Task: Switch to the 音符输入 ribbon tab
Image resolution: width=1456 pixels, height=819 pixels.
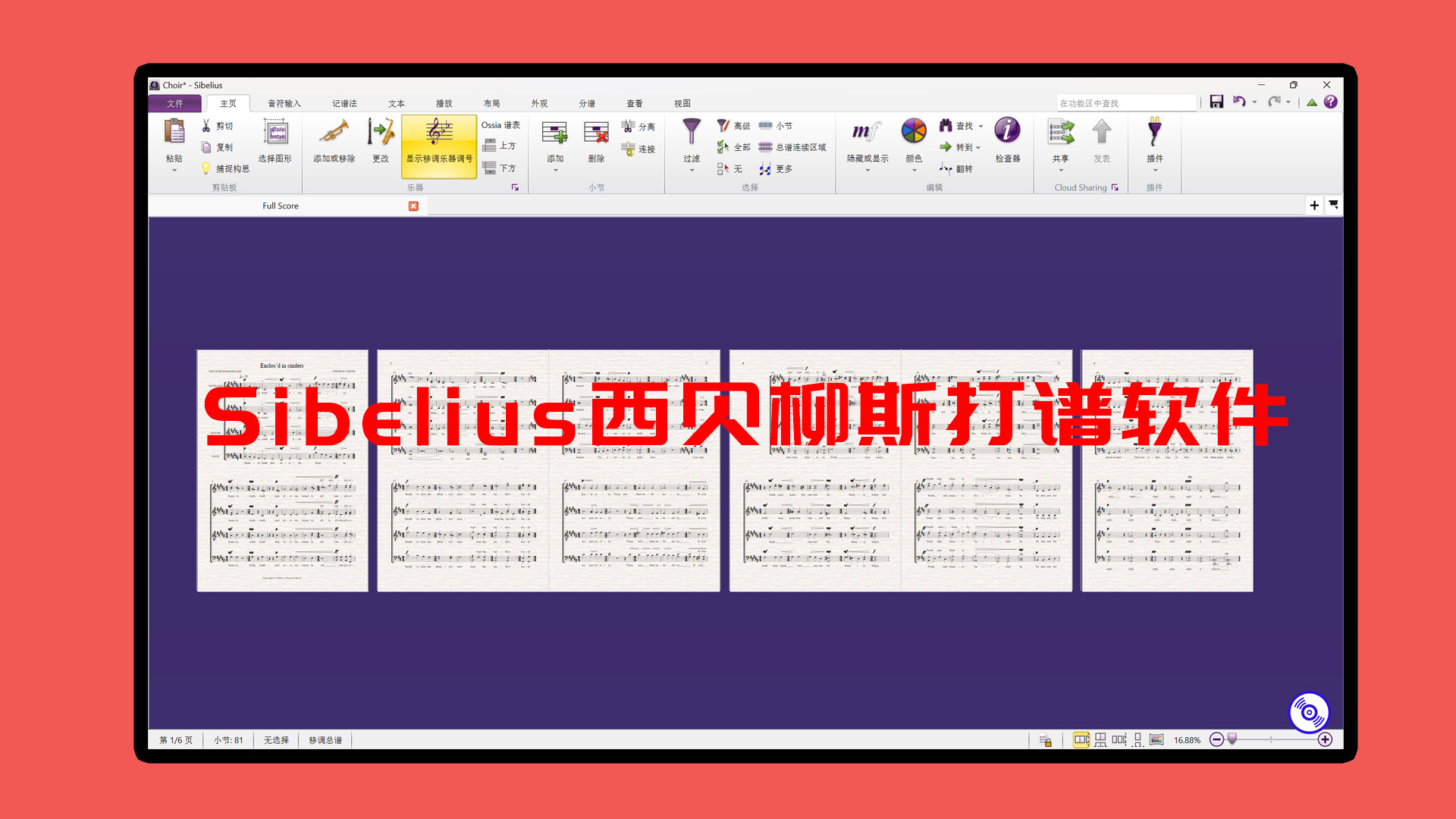Action: [284, 103]
